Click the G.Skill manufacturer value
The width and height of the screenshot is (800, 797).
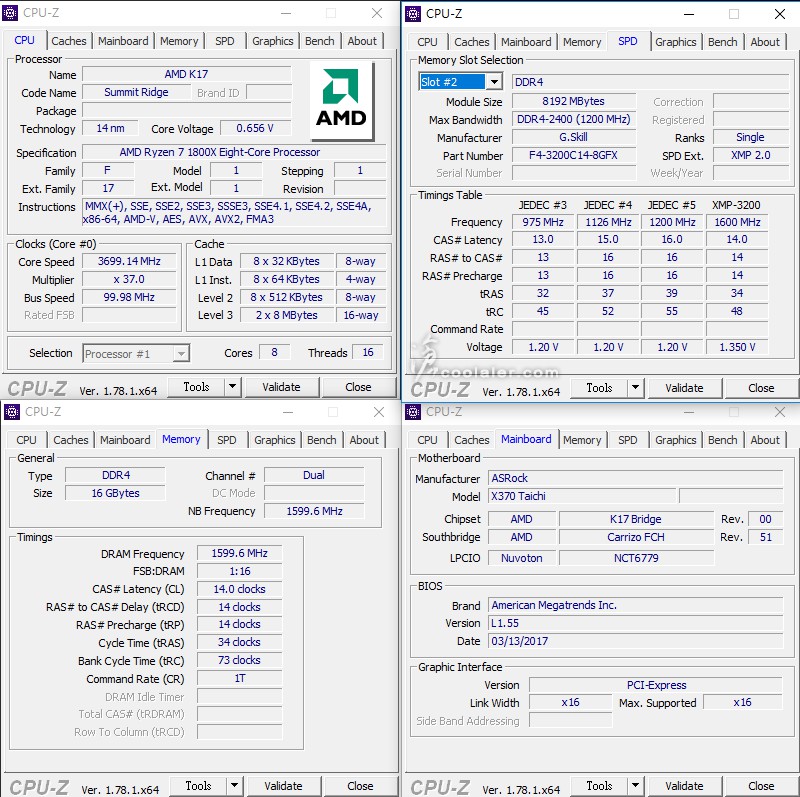pyautogui.click(x=573, y=137)
